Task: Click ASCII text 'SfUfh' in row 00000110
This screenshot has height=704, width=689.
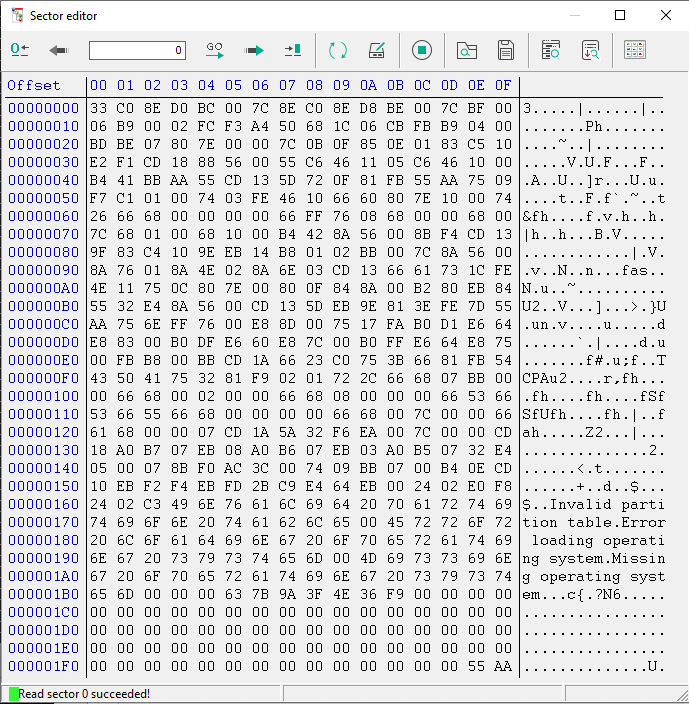Action: point(544,414)
